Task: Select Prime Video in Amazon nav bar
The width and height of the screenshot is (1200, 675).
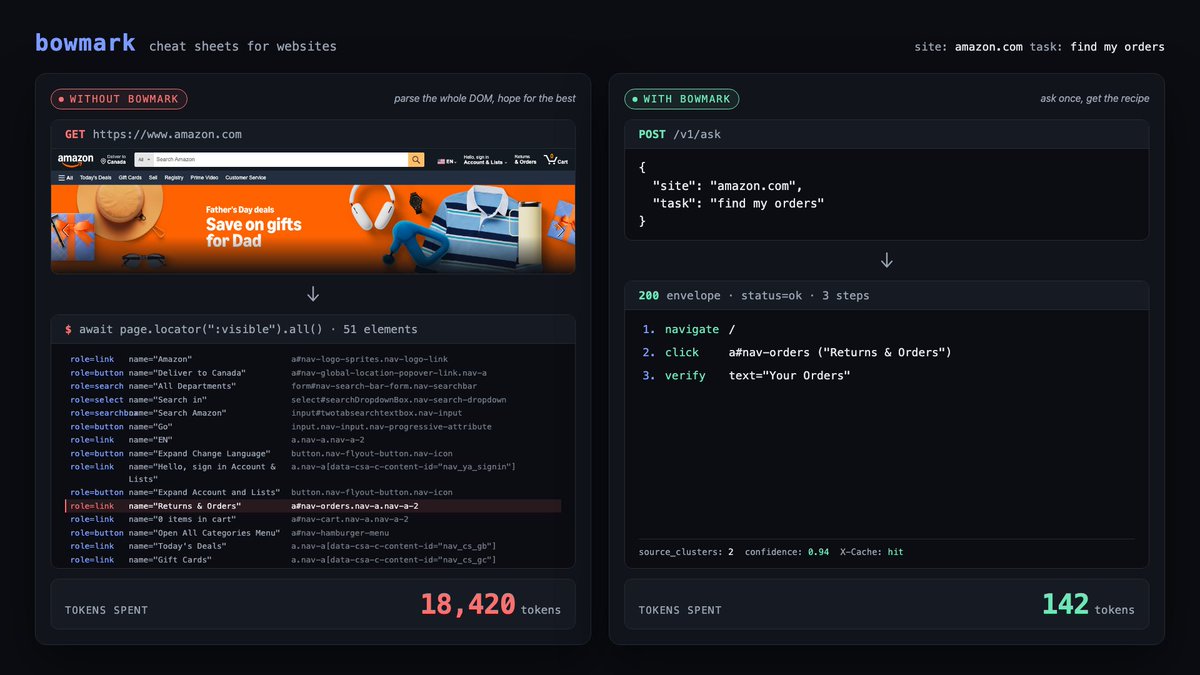Action: [x=204, y=177]
